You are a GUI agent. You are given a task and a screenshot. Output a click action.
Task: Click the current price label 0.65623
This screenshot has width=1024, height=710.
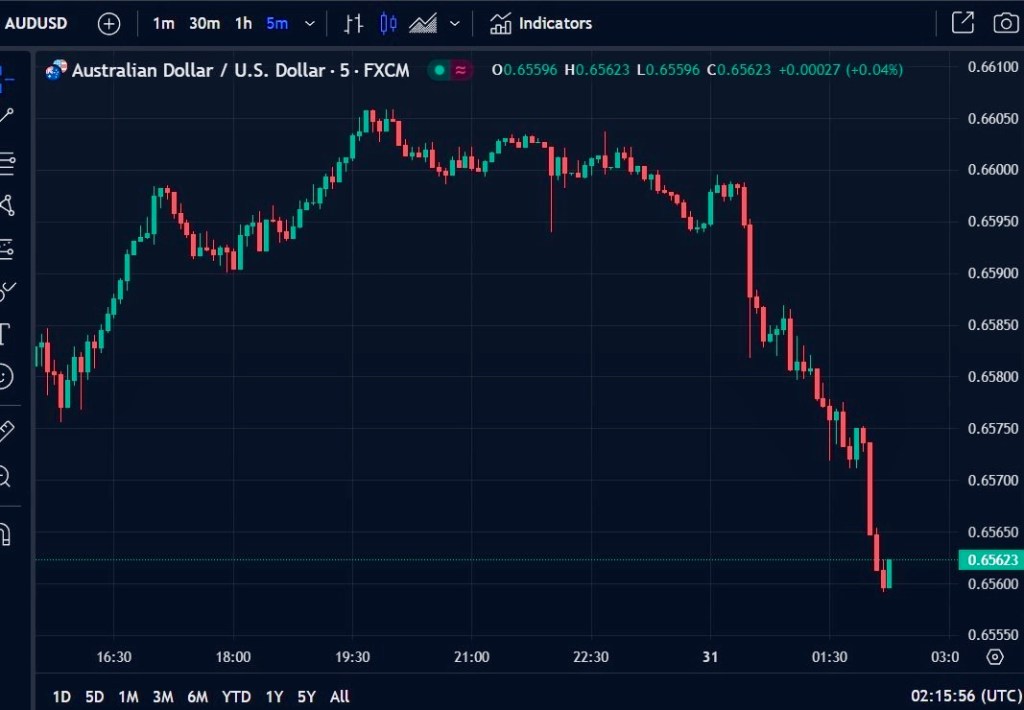tap(990, 560)
